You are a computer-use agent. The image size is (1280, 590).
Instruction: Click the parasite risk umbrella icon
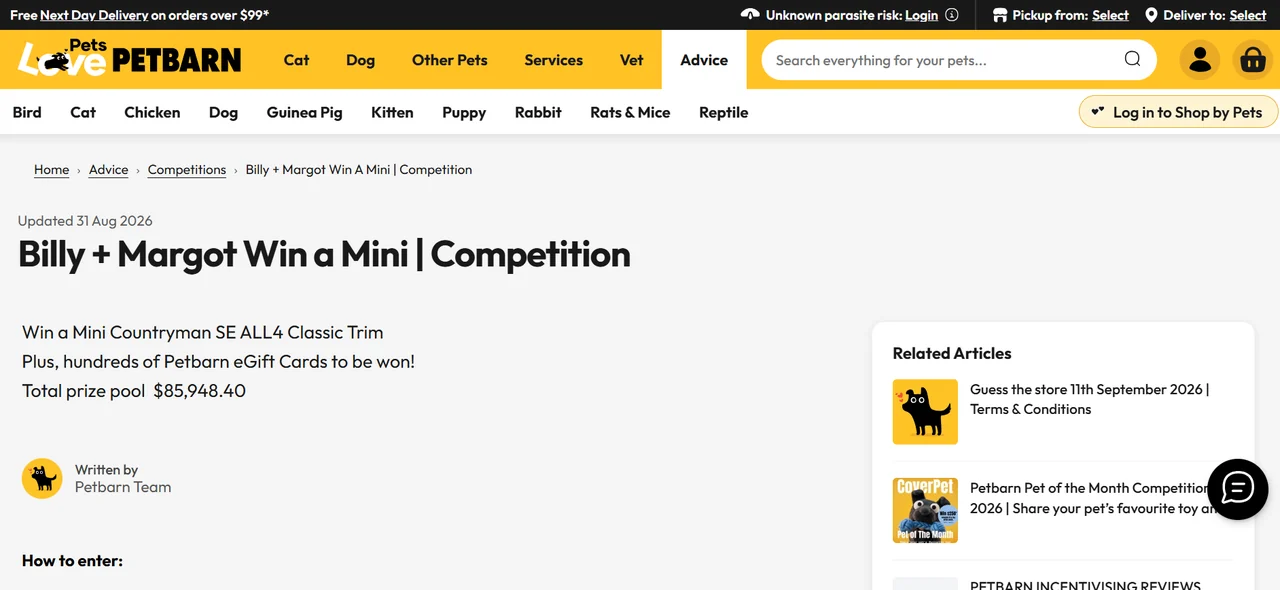click(x=750, y=15)
